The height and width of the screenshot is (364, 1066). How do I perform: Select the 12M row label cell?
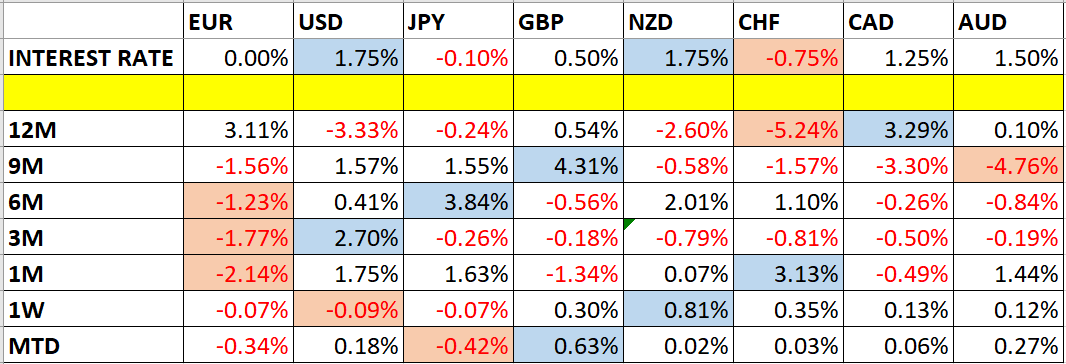tap(93, 129)
